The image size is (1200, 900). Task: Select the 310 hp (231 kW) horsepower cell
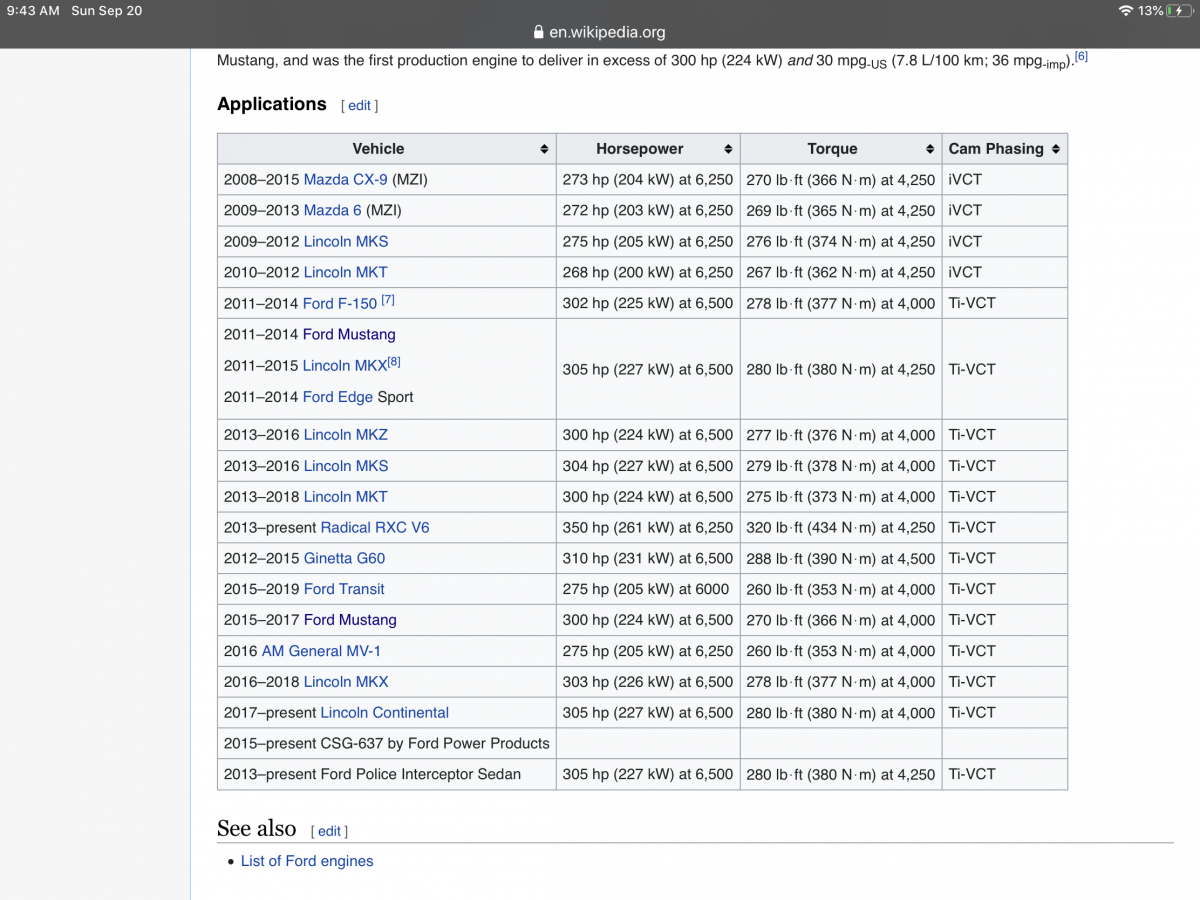tap(648, 559)
